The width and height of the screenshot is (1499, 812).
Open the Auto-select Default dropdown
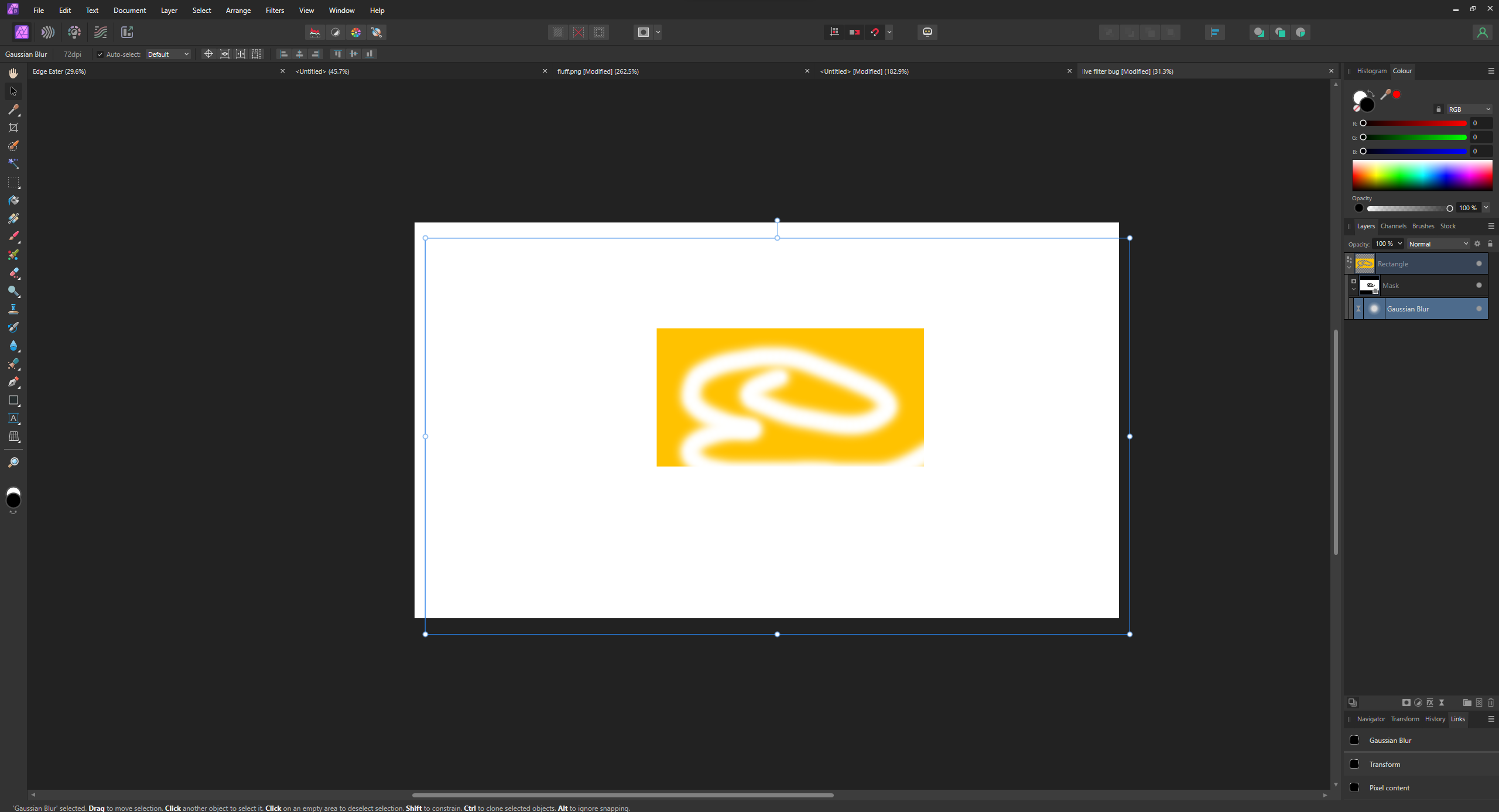click(168, 54)
